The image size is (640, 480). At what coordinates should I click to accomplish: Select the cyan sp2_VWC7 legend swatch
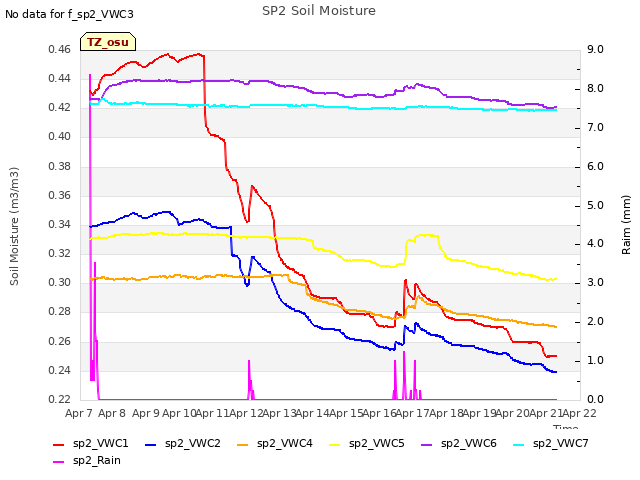(x=519, y=444)
